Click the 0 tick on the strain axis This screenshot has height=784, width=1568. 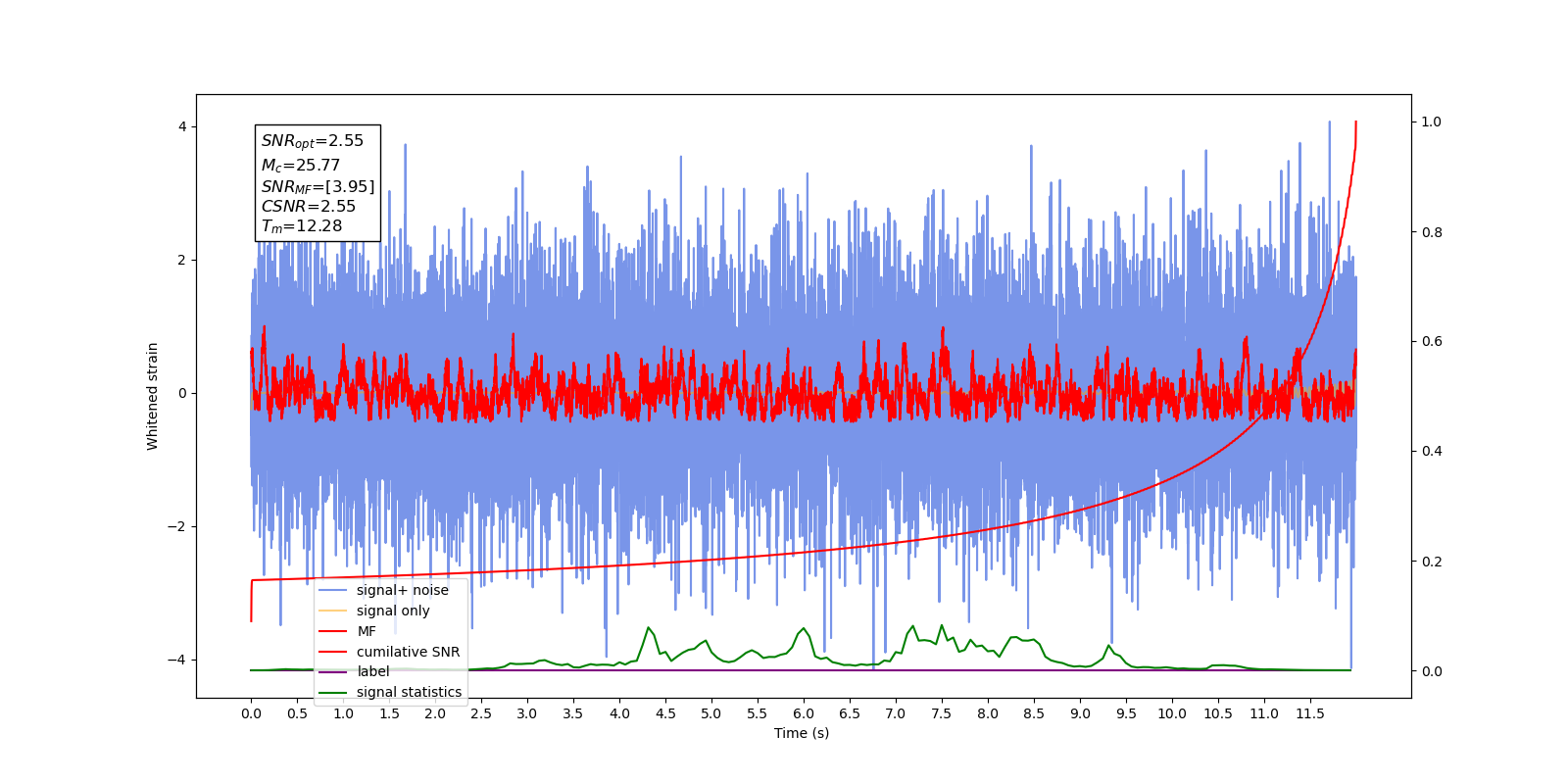pyautogui.click(x=182, y=394)
